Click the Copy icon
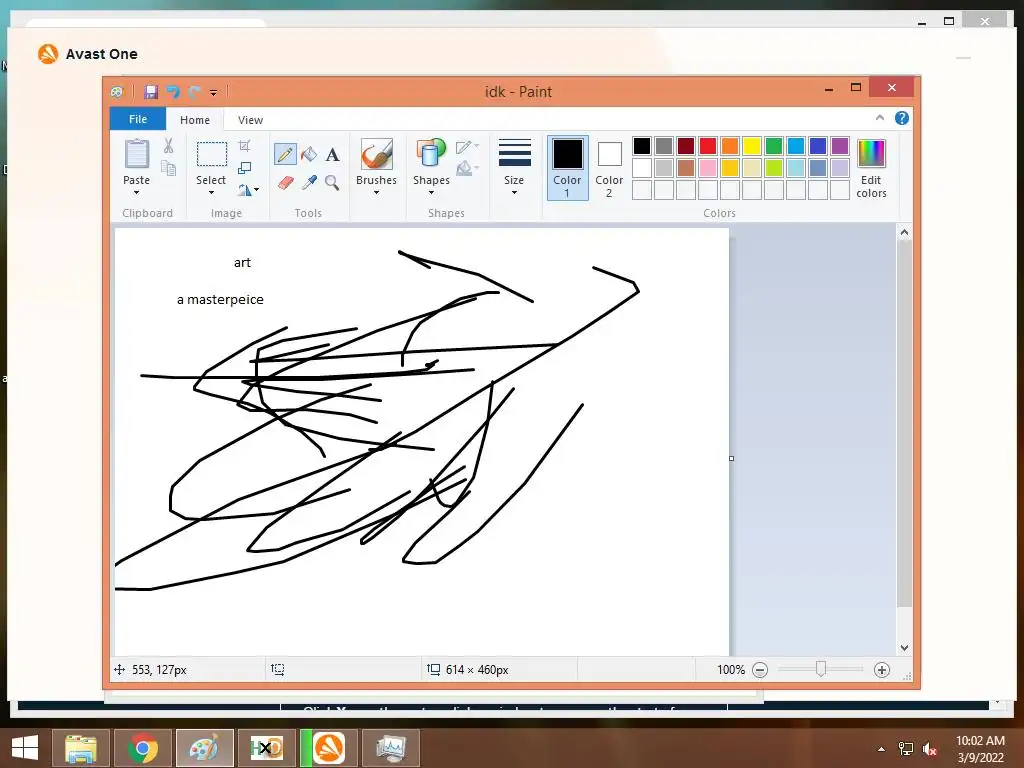Viewport: 1024px width, 768px height. click(x=168, y=168)
